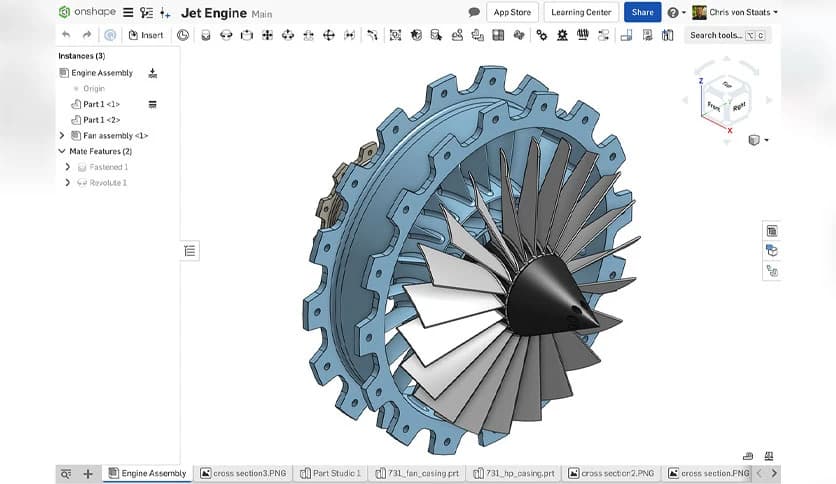Open the comments speech bubble
836x484 pixels.
coord(474,12)
